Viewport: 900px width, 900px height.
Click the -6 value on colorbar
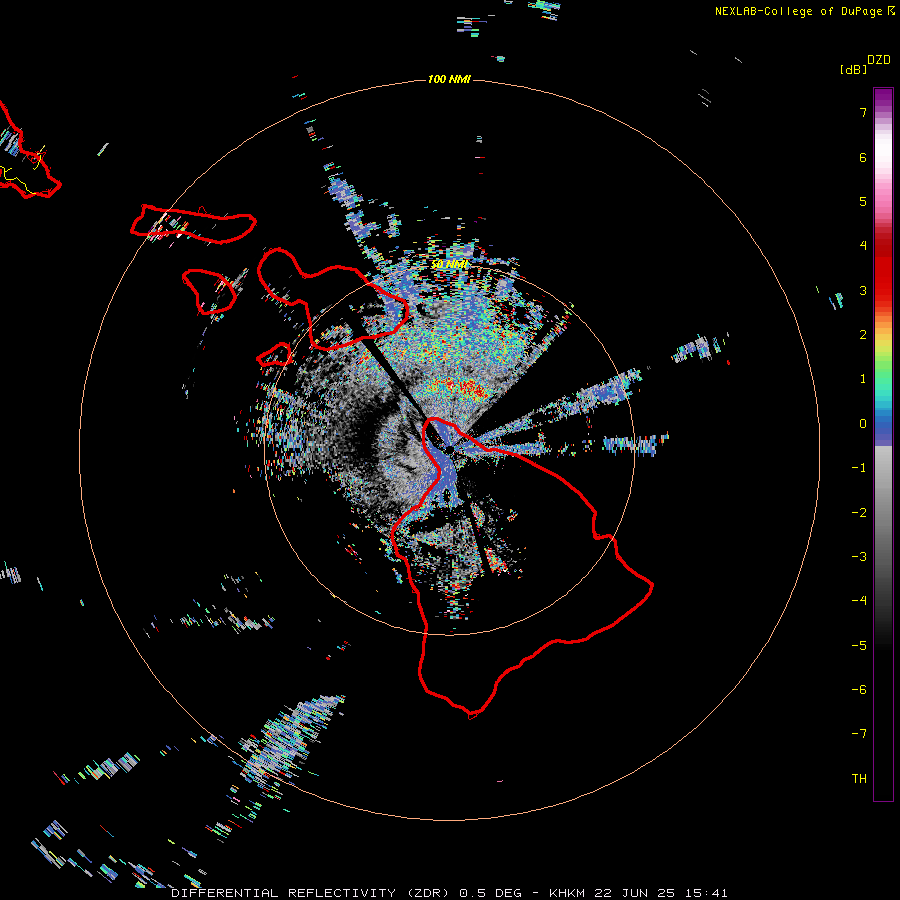pyautogui.click(x=859, y=690)
